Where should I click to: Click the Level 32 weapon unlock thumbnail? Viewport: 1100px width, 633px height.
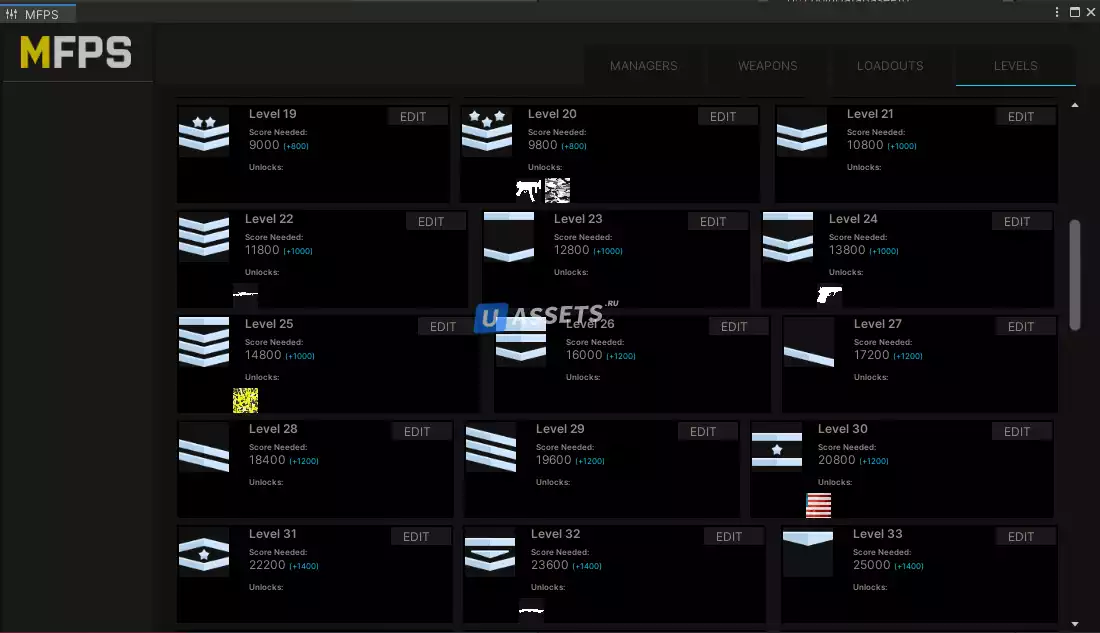[x=531, y=610]
